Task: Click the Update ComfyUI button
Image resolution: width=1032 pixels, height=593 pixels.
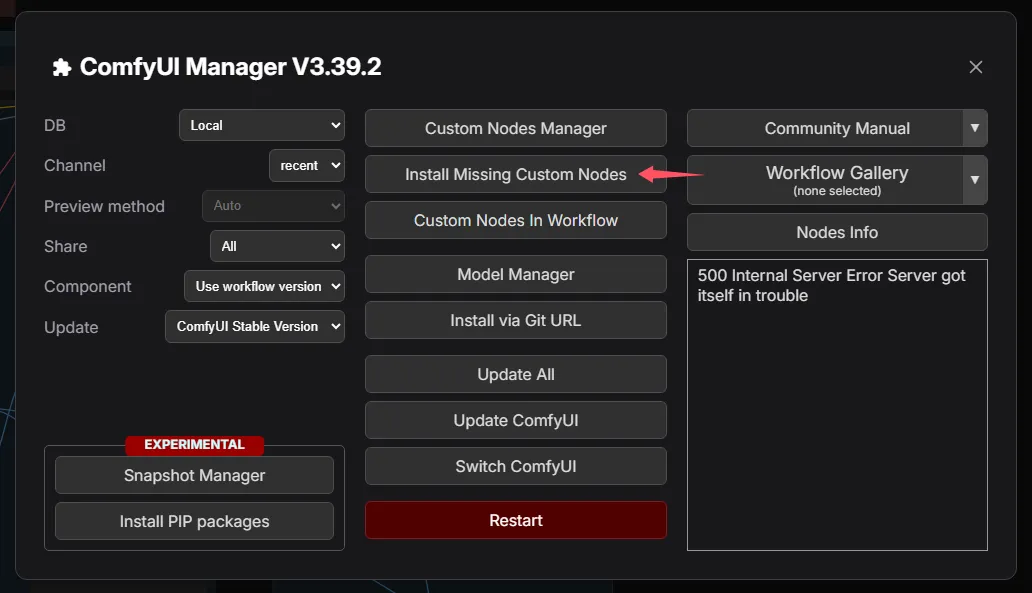Action: (x=516, y=421)
